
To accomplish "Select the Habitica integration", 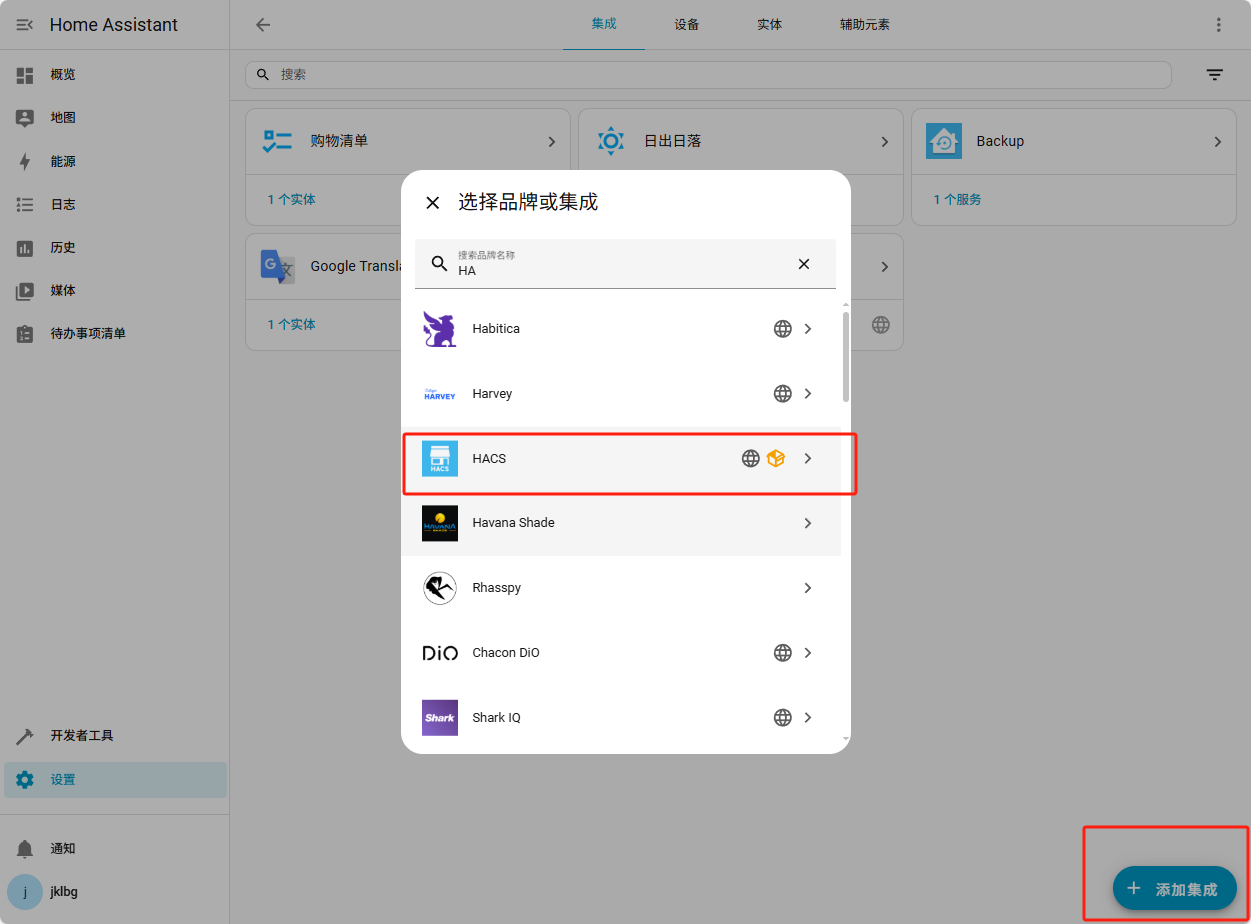I will (621, 329).
